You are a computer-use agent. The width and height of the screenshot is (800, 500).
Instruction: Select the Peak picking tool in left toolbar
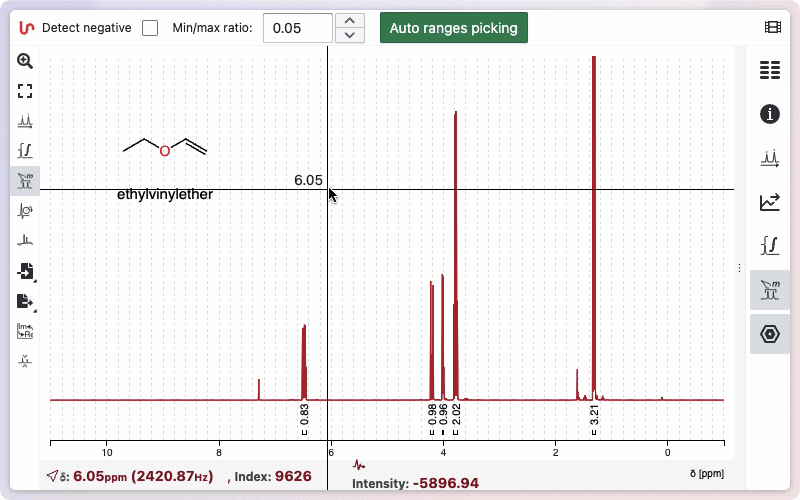pos(25,121)
